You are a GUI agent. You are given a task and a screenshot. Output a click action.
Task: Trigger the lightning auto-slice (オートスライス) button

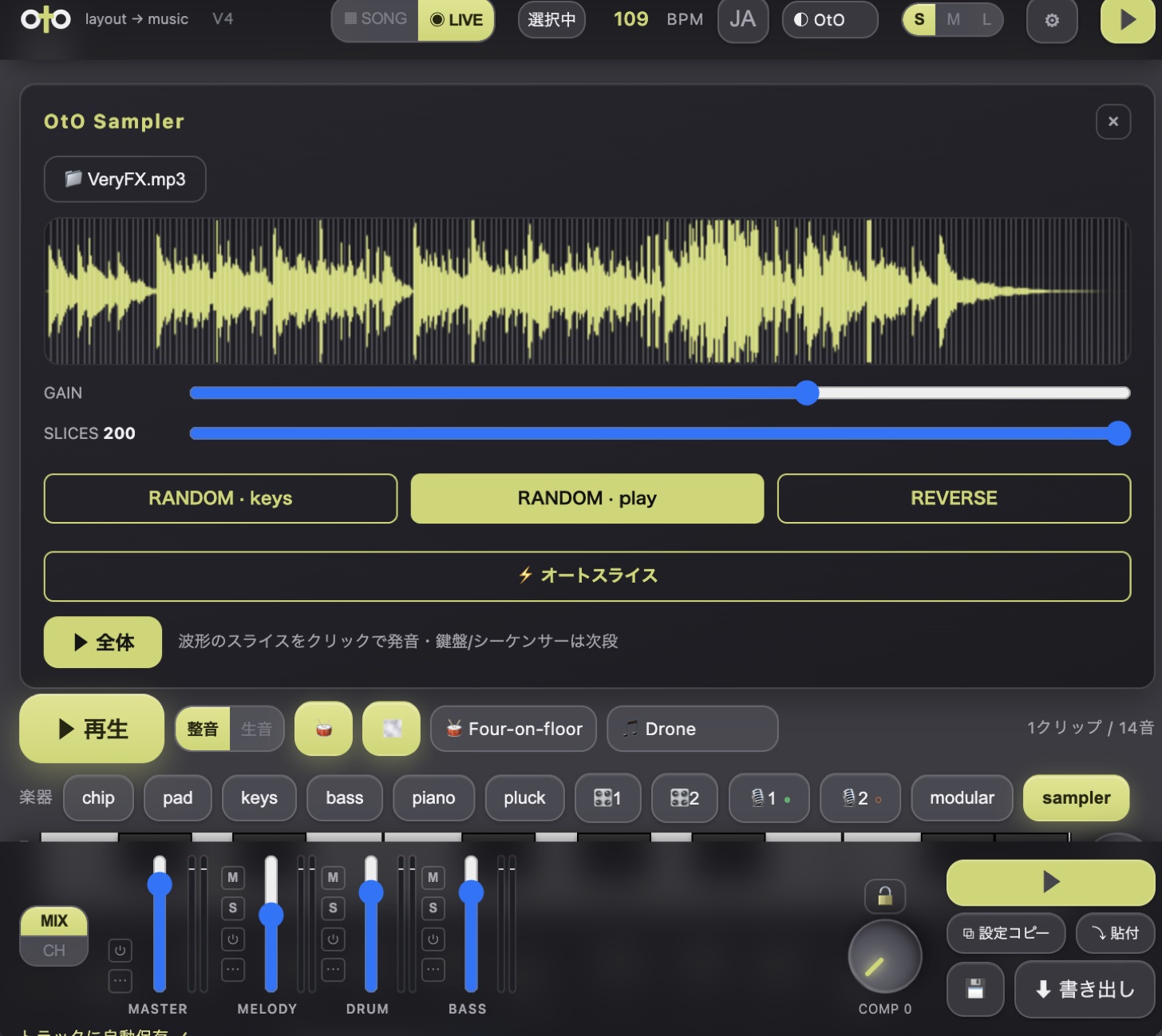[x=587, y=575]
